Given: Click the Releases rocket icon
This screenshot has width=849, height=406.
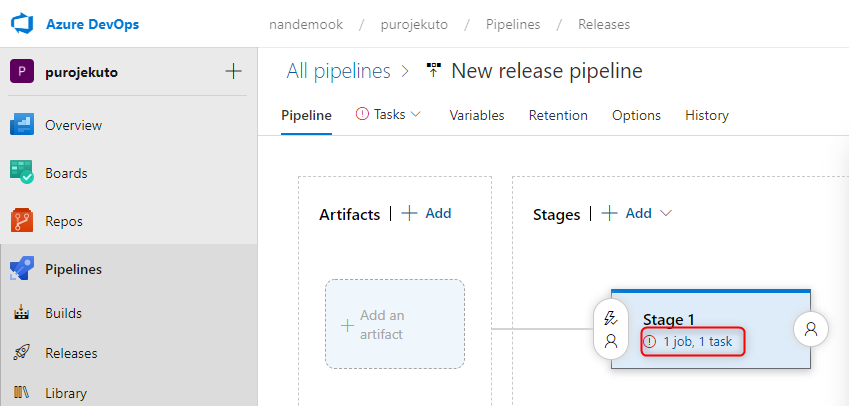Looking at the screenshot, I should coord(22,353).
